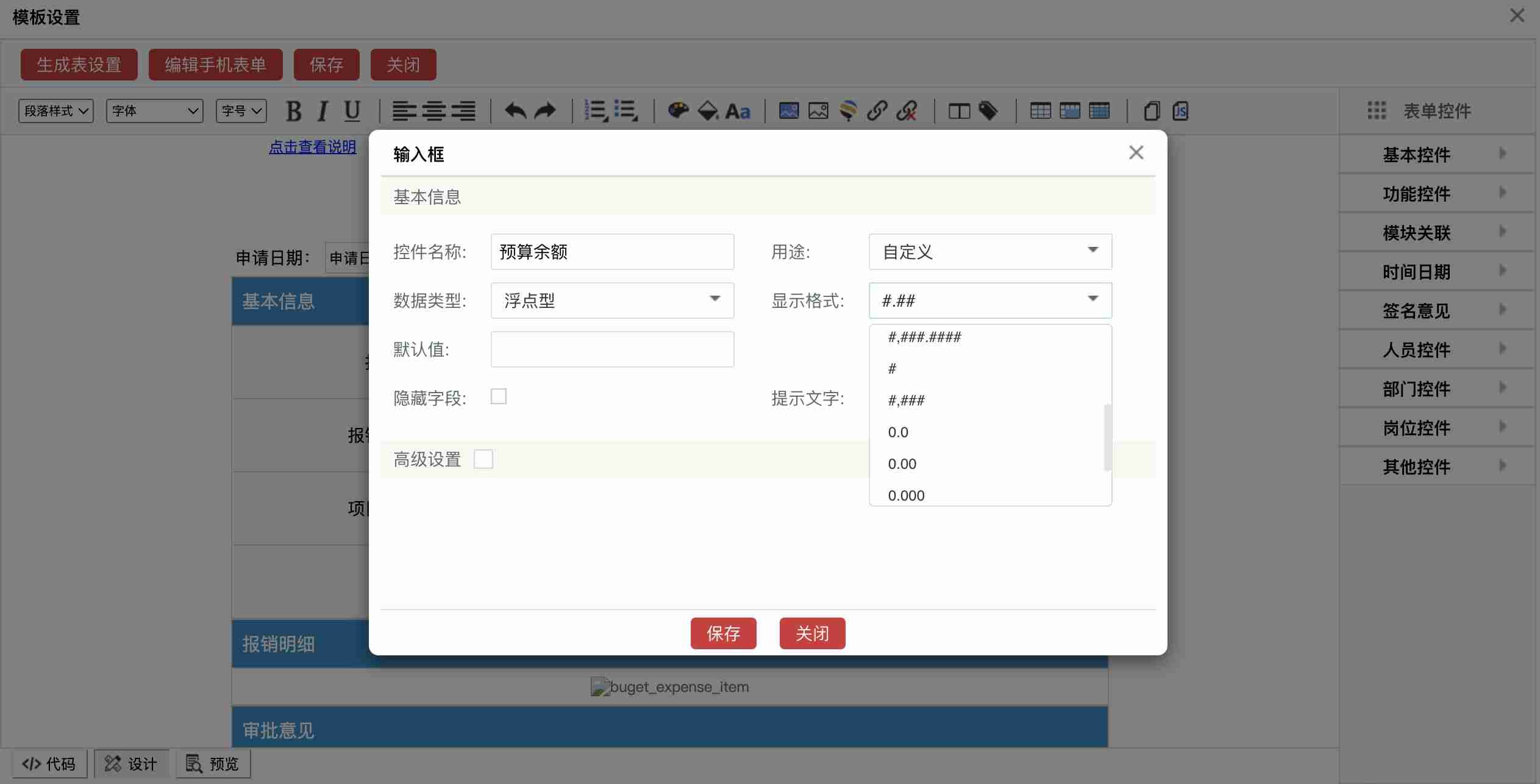Click the underline icon
This screenshot has height=784, width=1540.
click(352, 112)
